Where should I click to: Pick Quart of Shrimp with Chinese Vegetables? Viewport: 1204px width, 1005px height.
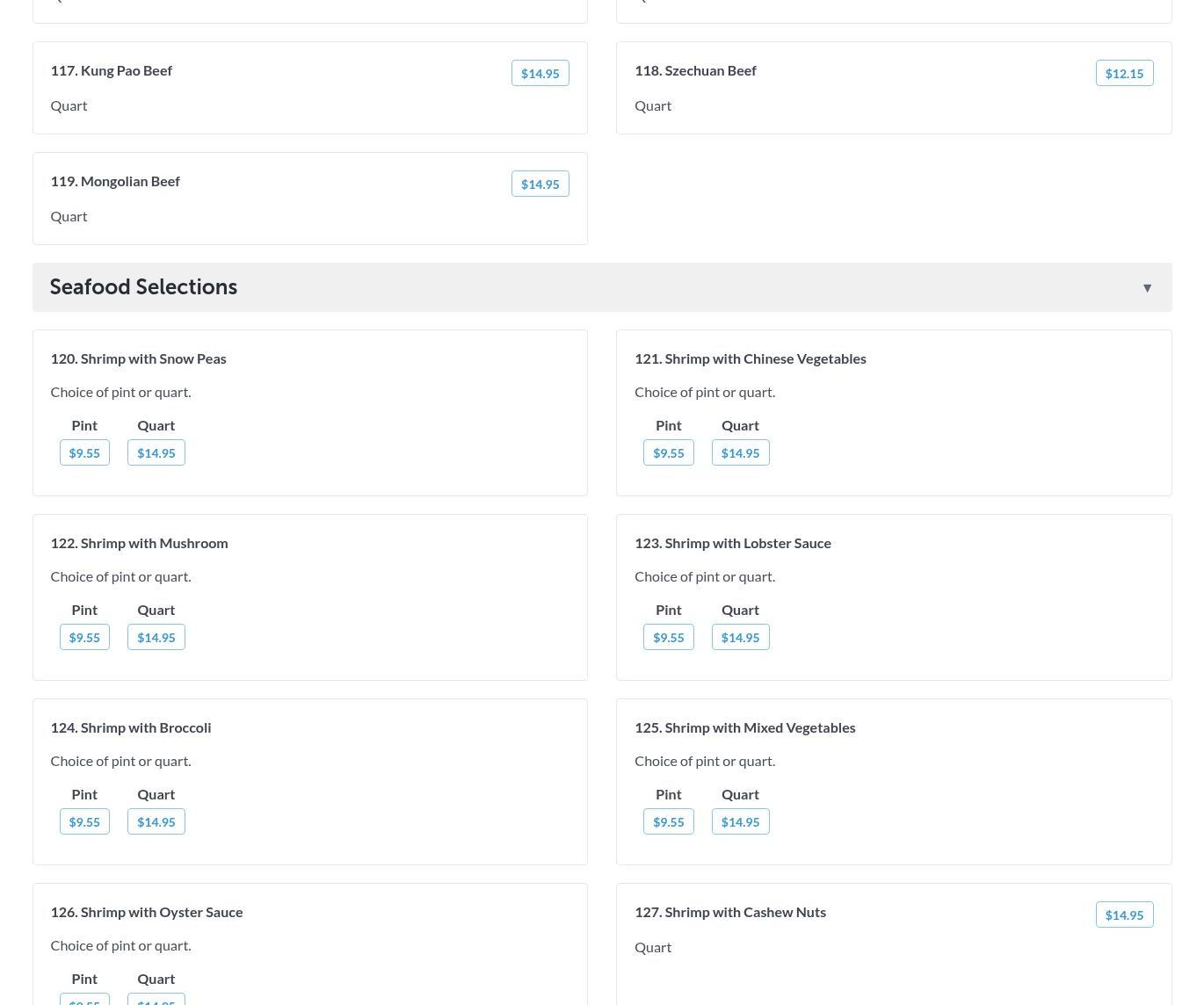tap(740, 452)
